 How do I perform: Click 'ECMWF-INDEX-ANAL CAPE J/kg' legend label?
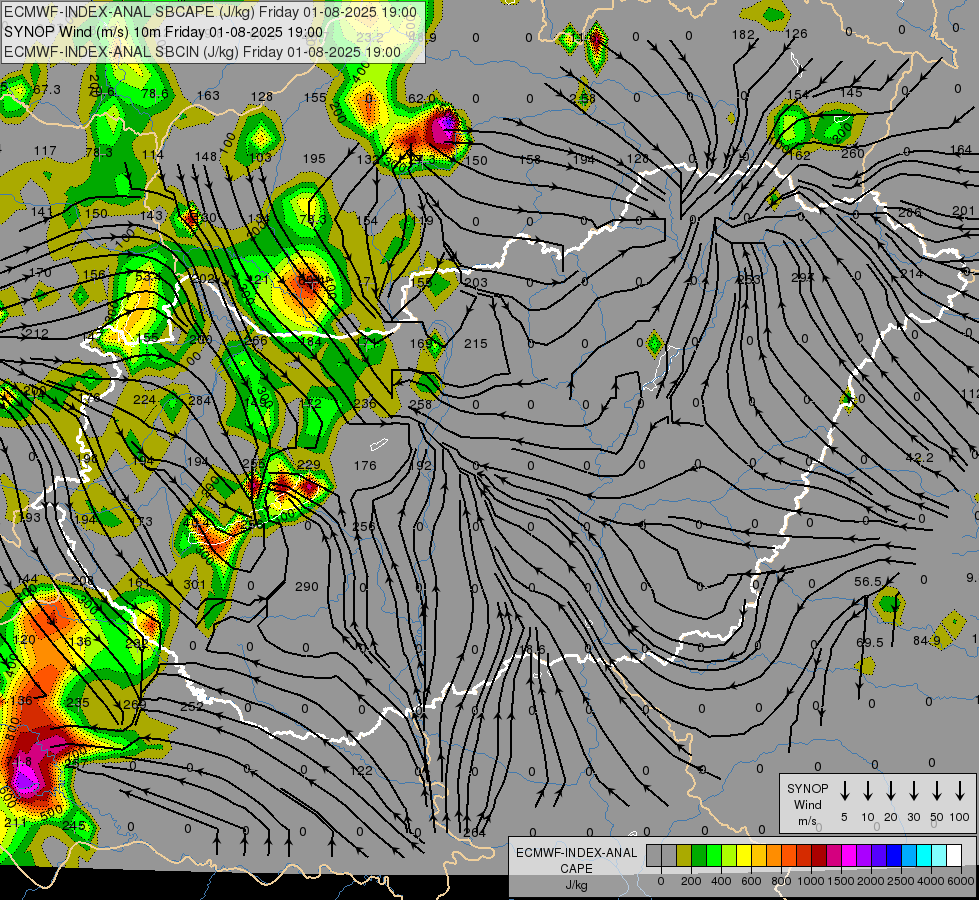(576, 868)
